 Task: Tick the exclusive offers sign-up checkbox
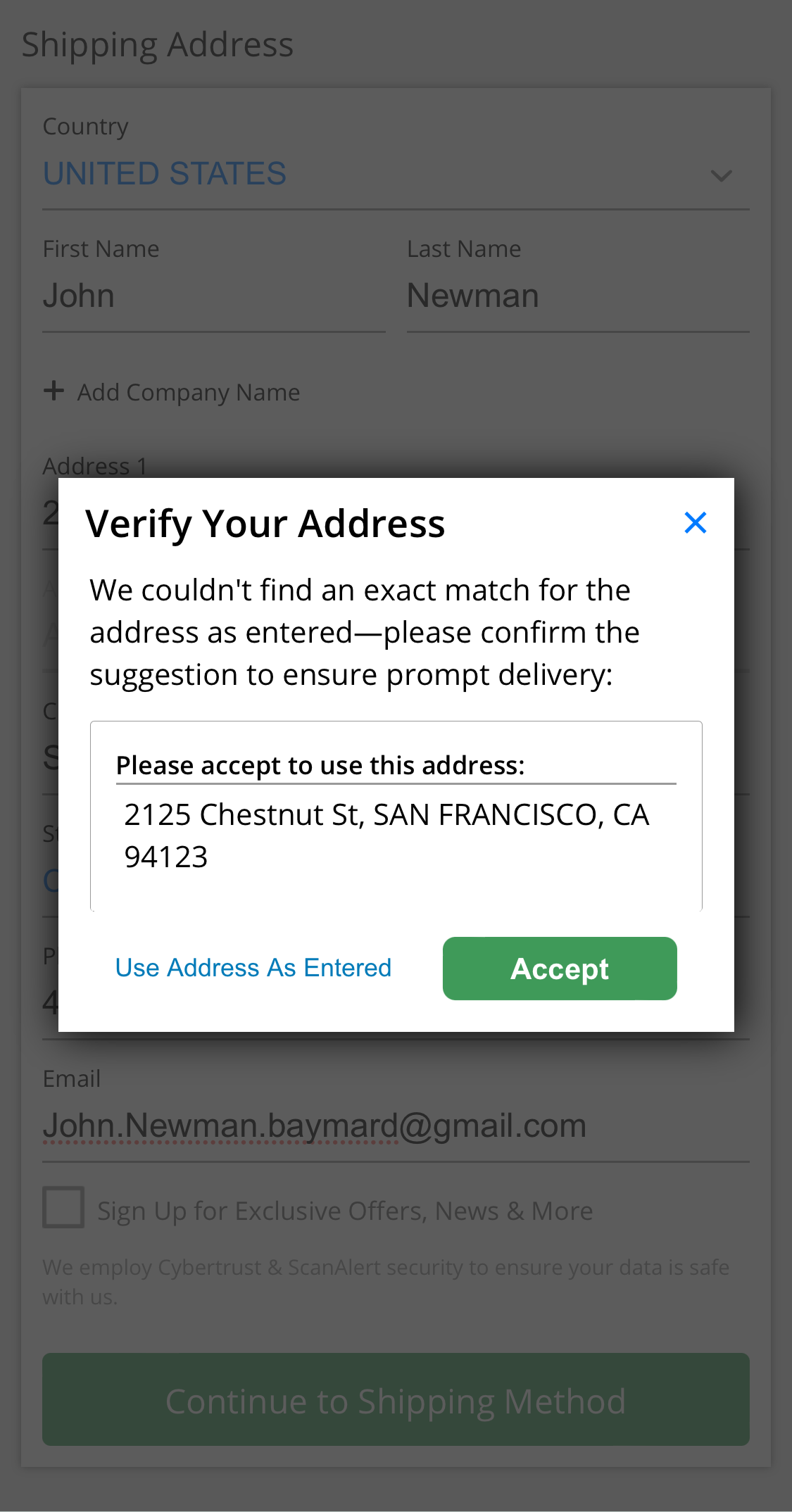coord(63,1207)
